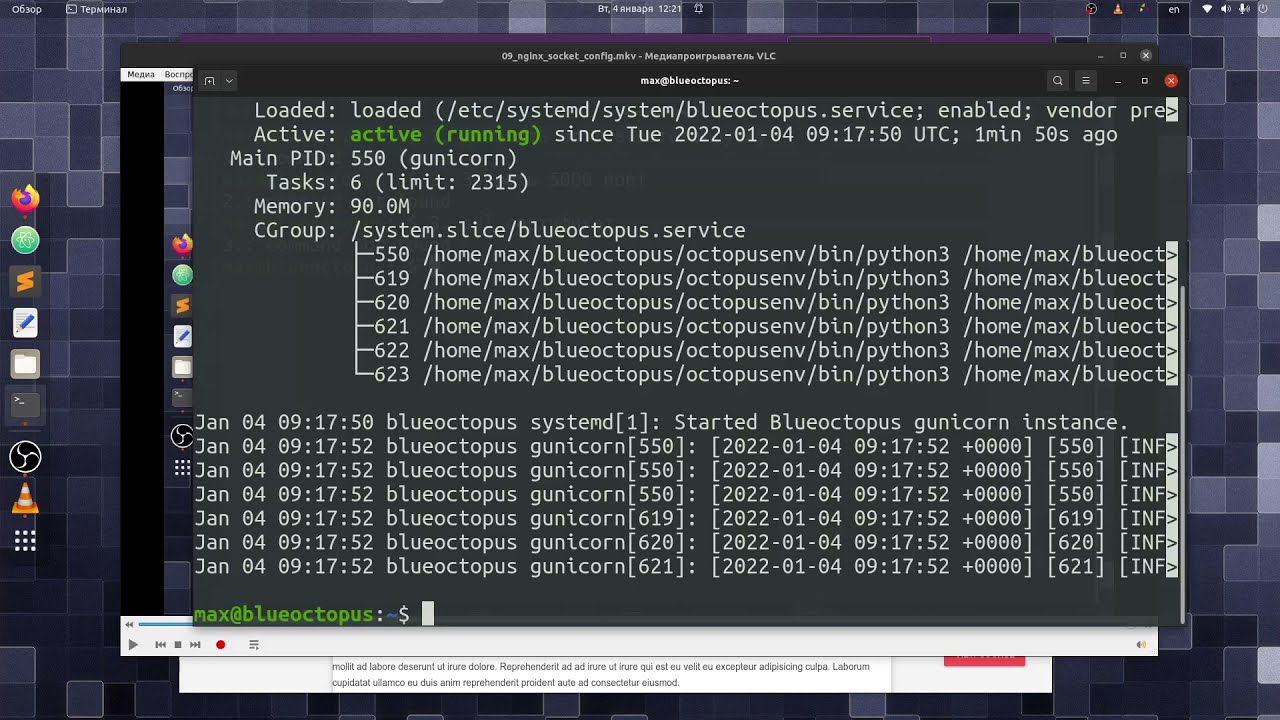
Task: Click the 'Main PID: 550 (gunicorn)' line
Action: coord(373,158)
